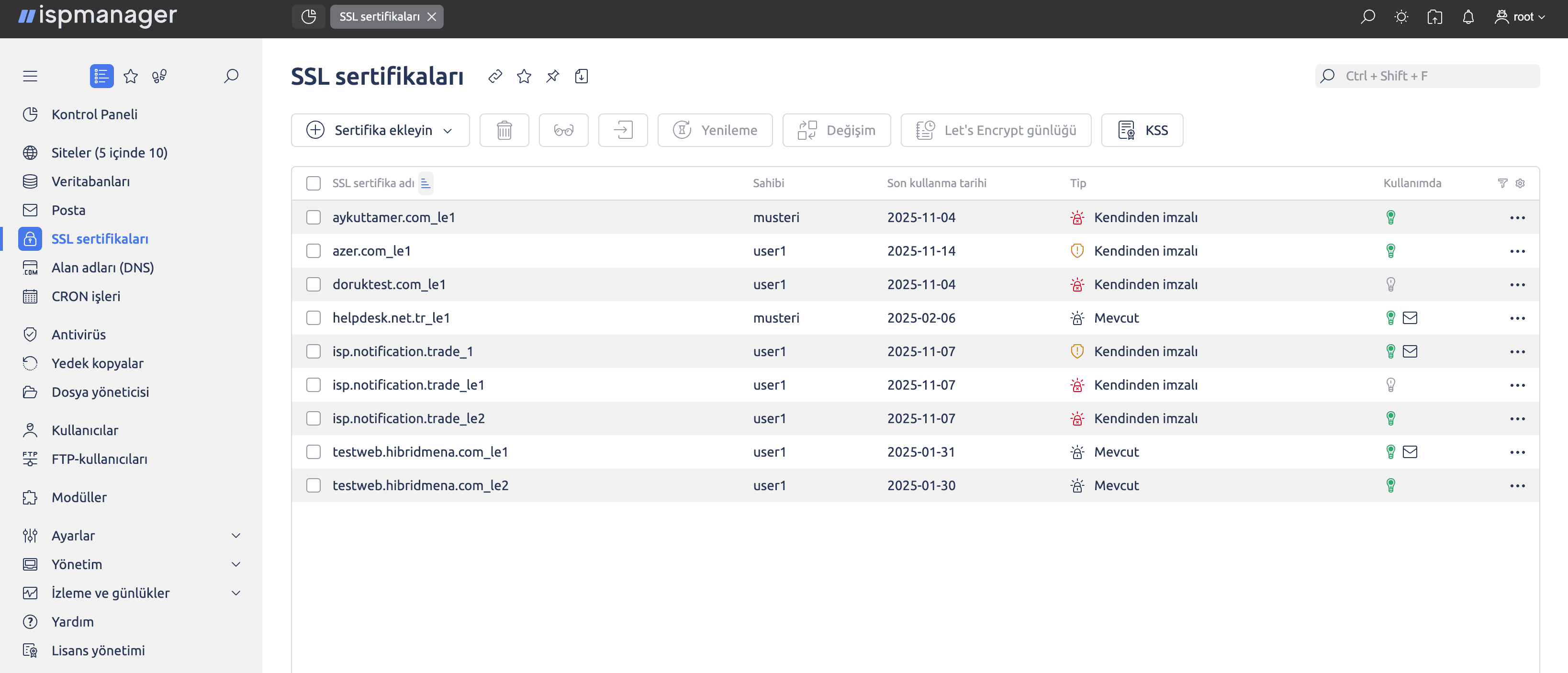Go to Siteler (5 içinde 10)
This screenshot has width=1568, height=673.
click(x=110, y=153)
